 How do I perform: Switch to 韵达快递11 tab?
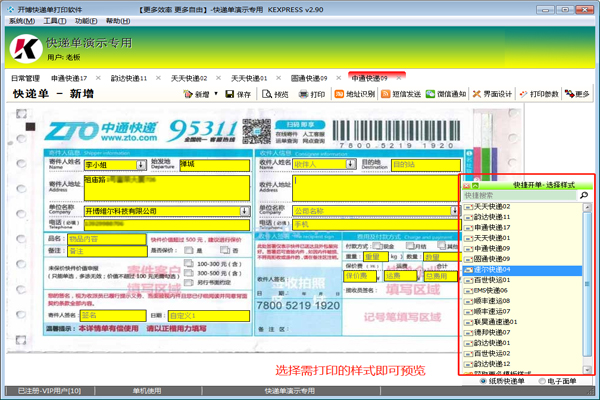(x=129, y=78)
